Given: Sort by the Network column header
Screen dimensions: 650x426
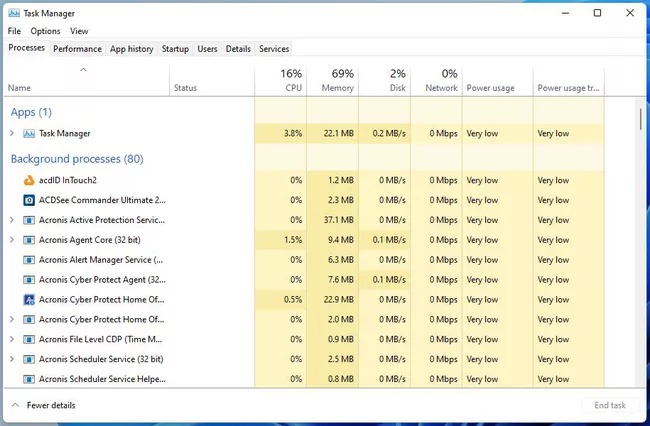Looking at the screenshot, I should tap(437, 82).
